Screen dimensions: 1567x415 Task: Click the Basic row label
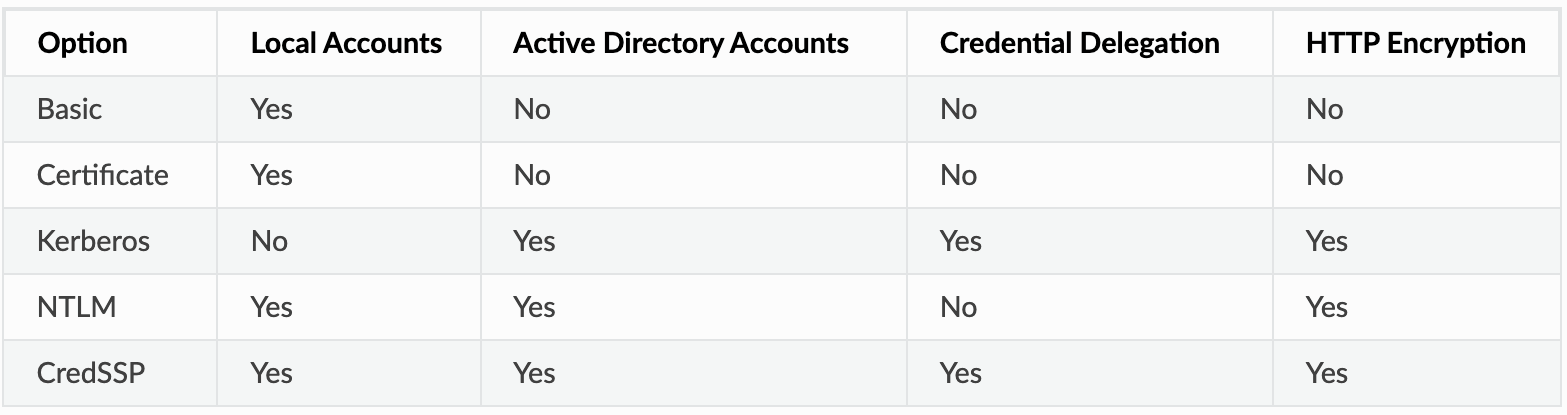click(x=69, y=109)
